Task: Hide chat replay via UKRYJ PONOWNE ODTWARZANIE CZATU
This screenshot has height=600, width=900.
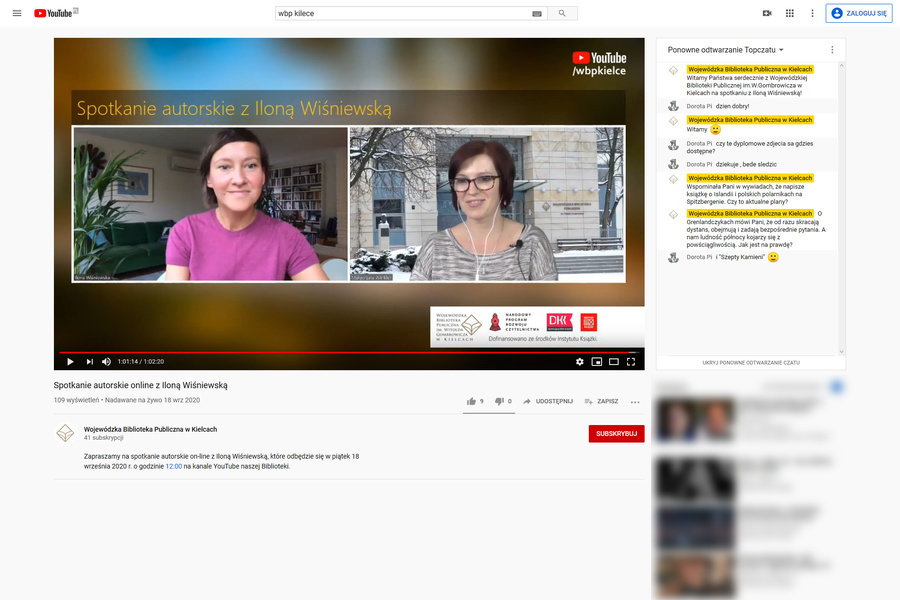Action: coord(750,362)
